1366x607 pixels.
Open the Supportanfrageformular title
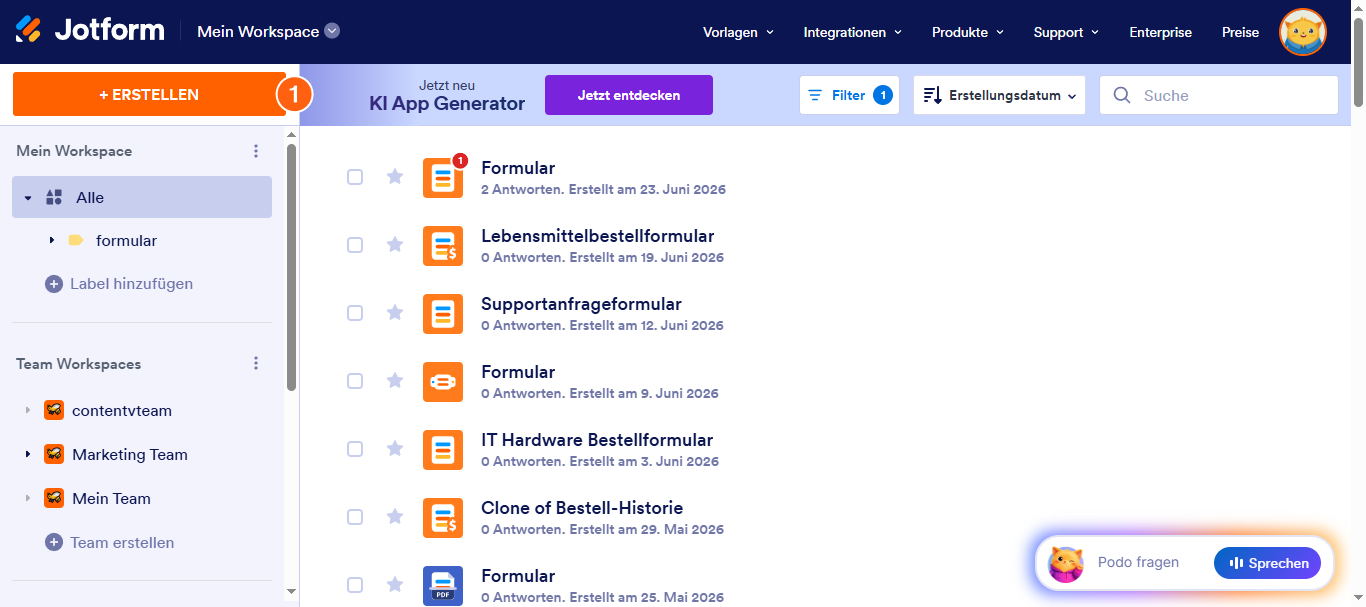tap(581, 304)
